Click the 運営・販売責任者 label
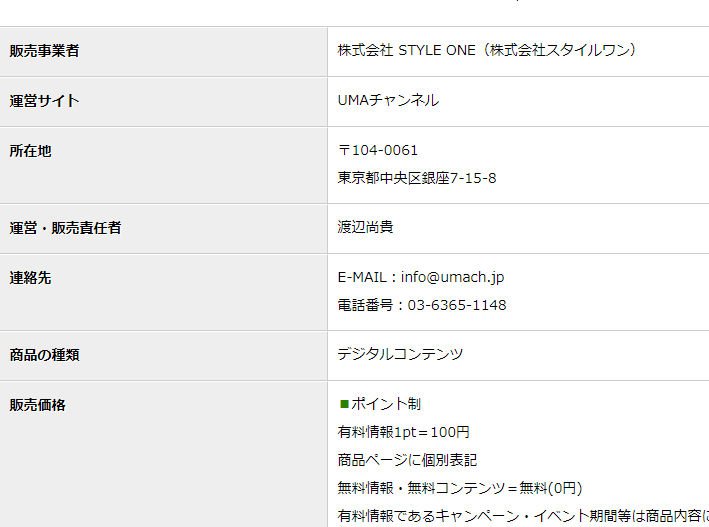This screenshot has height=527, width=709. tap(66, 228)
